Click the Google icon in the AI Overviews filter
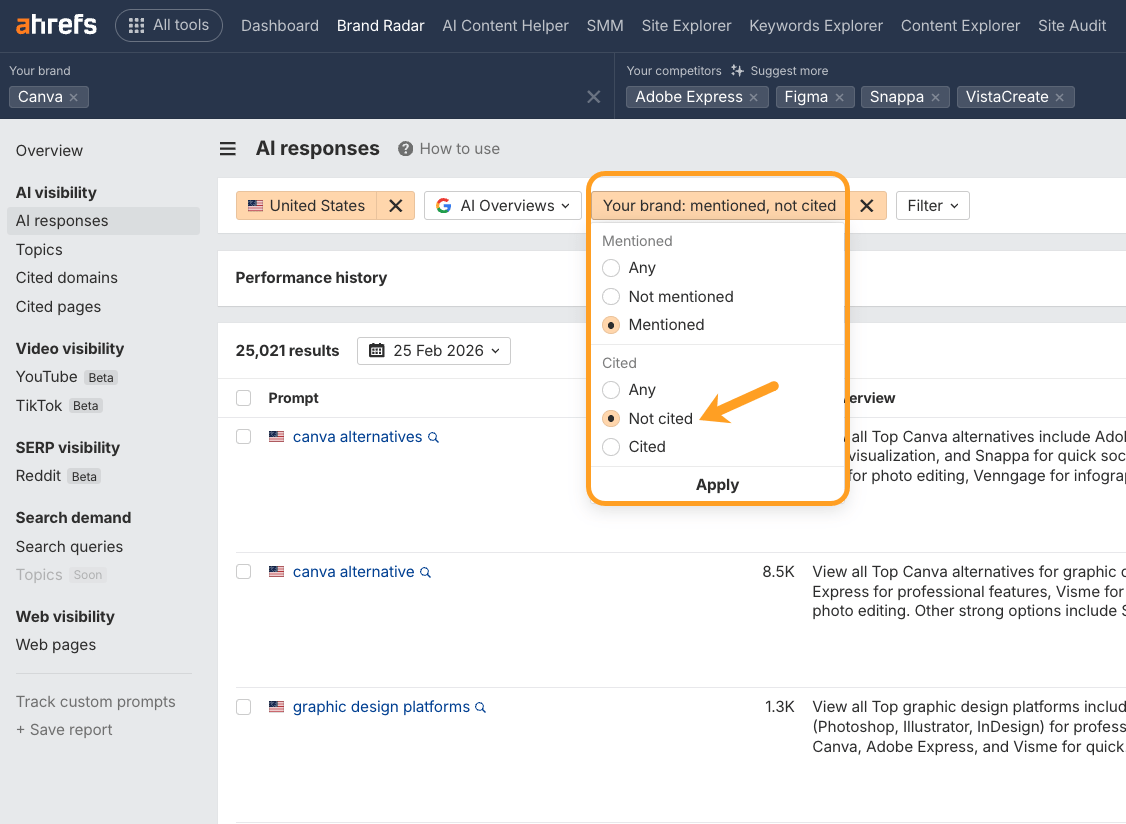Image resolution: width=1126 pixels, height=824 pixels. click(x=442, y=205)
